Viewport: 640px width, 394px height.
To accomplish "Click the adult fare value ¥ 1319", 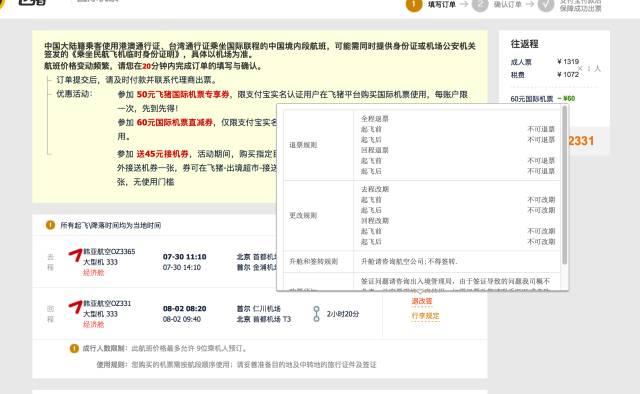I will tap(568, 62).
